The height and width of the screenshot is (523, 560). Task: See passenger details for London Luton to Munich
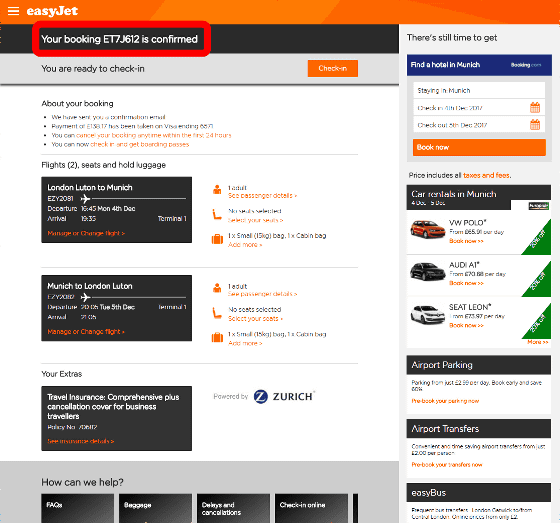tap(262, 196)
